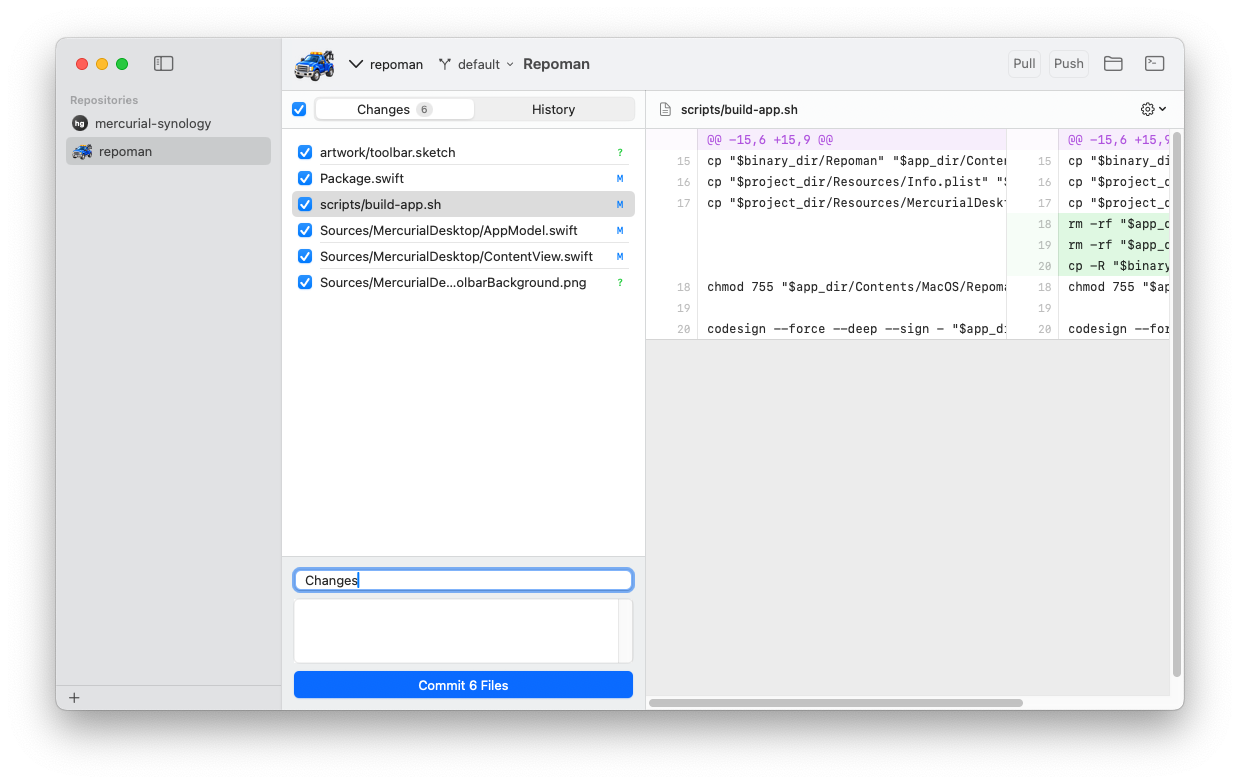Open the default branch dropdown
Image resolution: width=1240 pixels, height=784 pixels.
[x=476, y=64]
